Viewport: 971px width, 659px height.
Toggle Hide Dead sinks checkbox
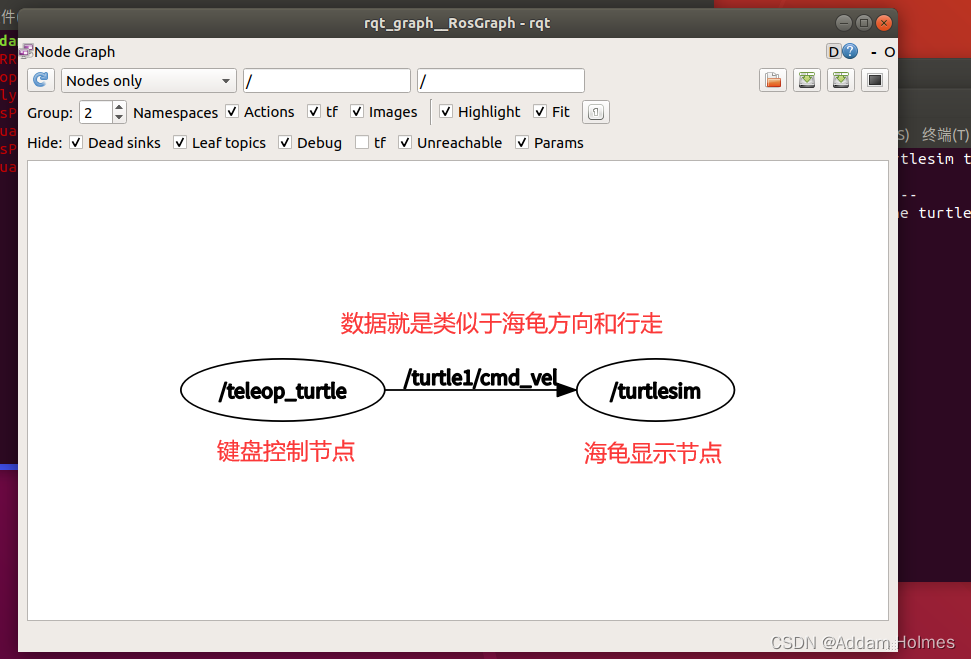click(76, 142)
